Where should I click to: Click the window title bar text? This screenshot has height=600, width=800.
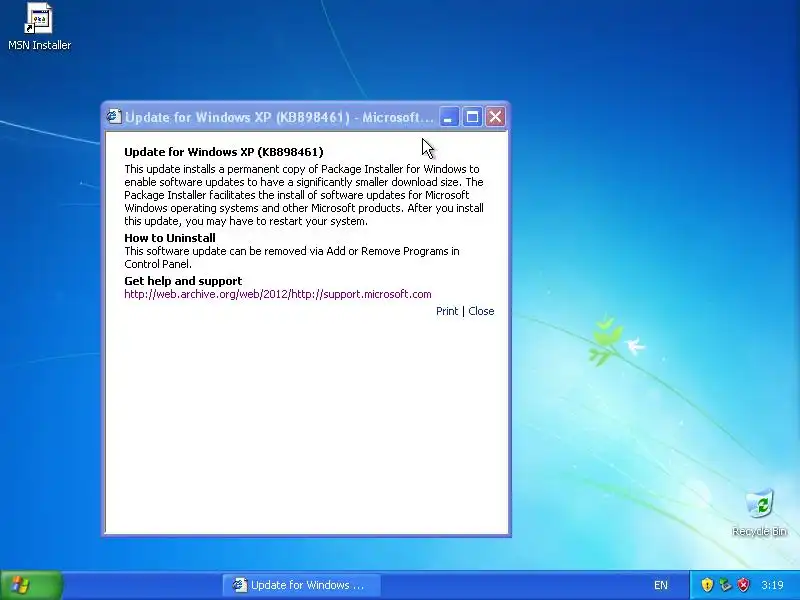tap(279, 117)
